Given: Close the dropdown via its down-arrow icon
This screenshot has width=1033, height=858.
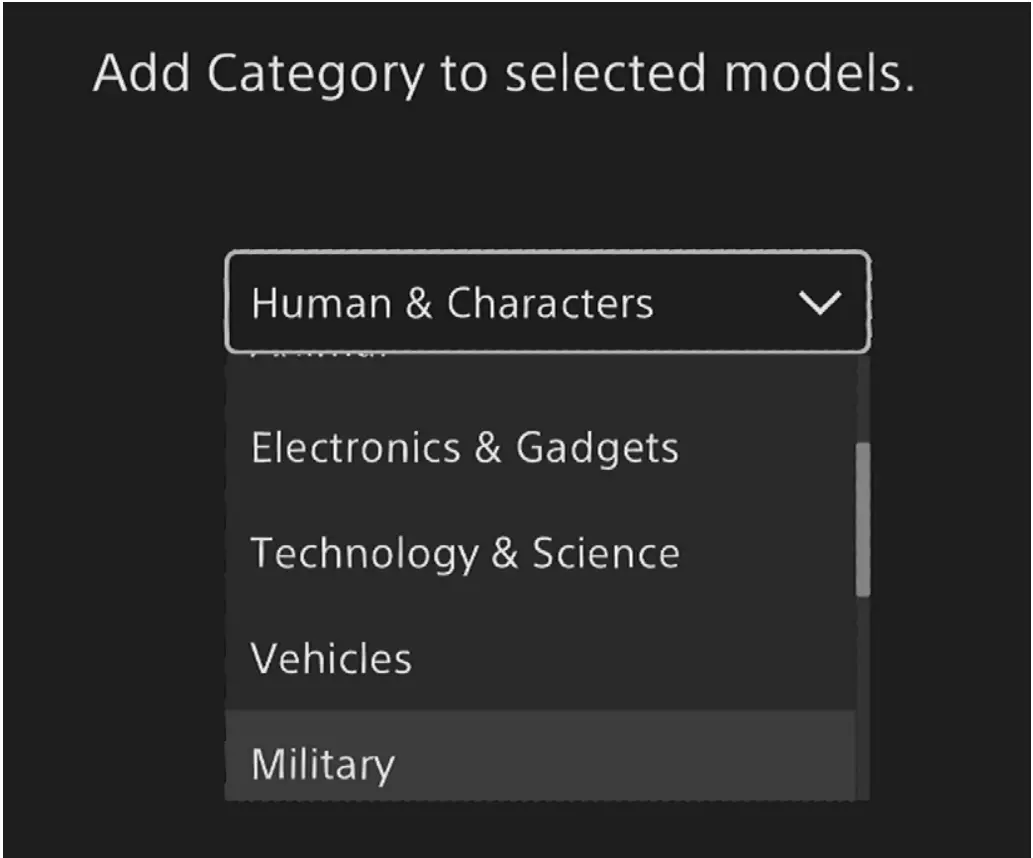Looking at the screenshot, I should point(819,303).
